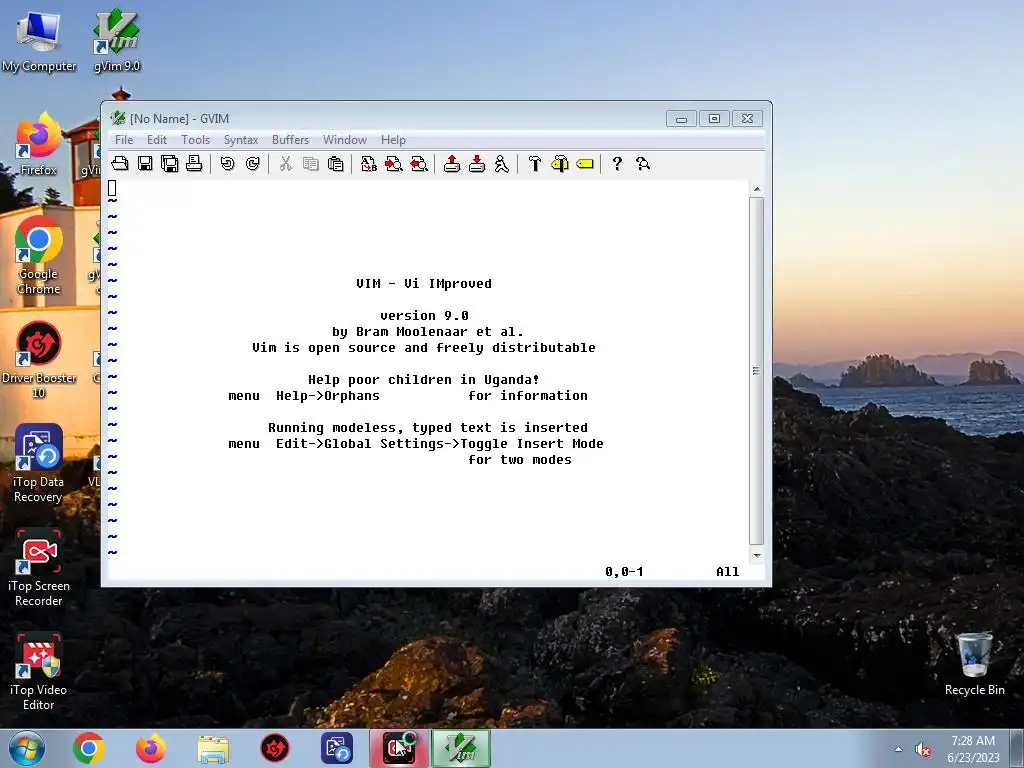Open File Explorer from the taskbar
1024x768 pixels.
[x=213, y=749]
